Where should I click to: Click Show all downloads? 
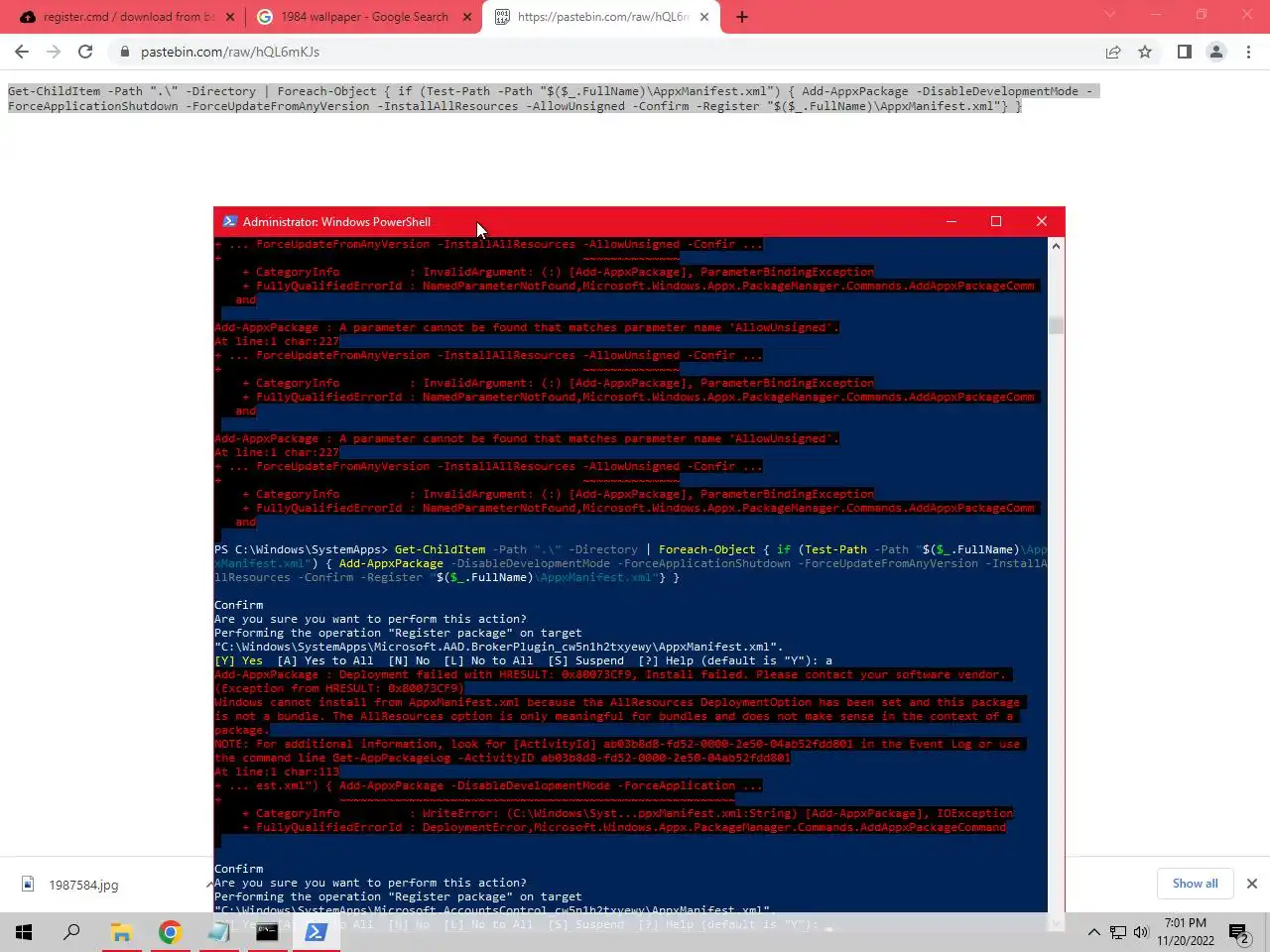pyautogui.click(x=1195, y=884)
